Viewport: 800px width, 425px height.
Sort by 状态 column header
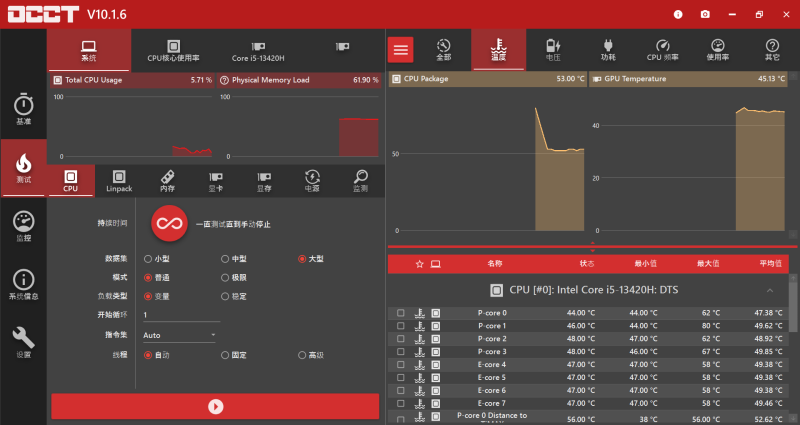pyautogui.click(x=587, y=263)
